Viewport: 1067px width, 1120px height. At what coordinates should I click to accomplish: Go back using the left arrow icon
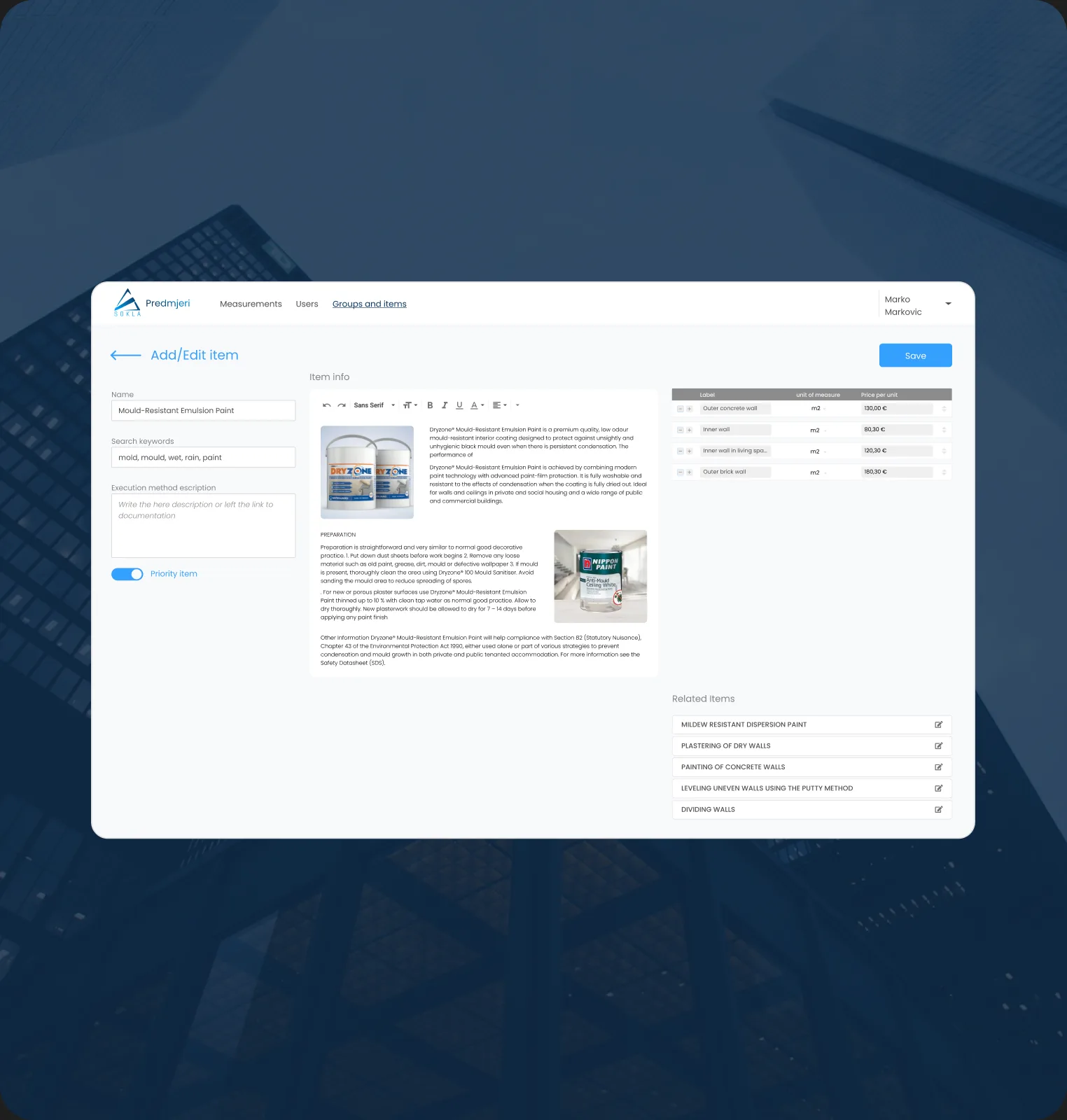click(x=126, y=355)
